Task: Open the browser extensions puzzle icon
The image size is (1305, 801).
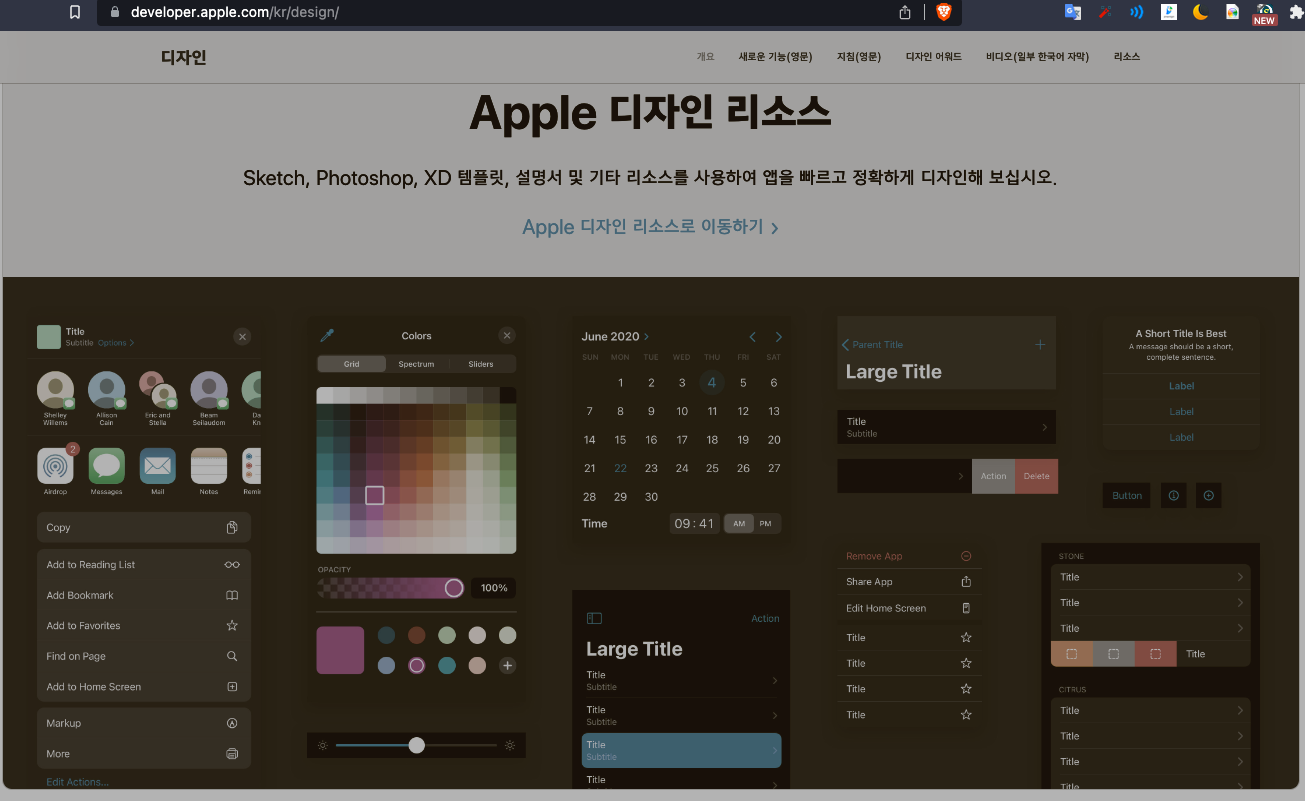Action: 1295,12
